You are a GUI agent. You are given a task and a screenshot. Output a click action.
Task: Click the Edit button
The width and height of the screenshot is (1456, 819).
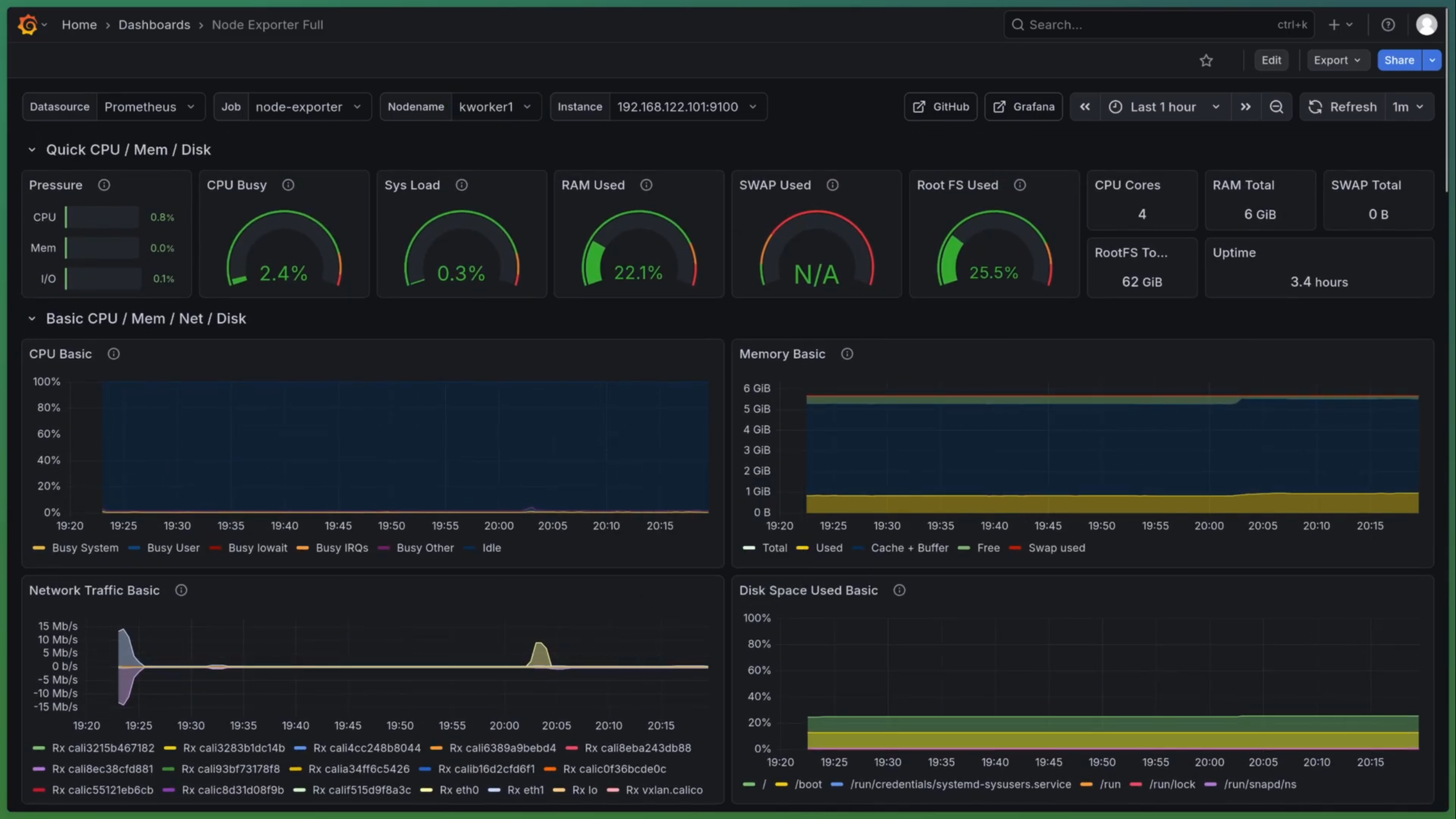1271,60
